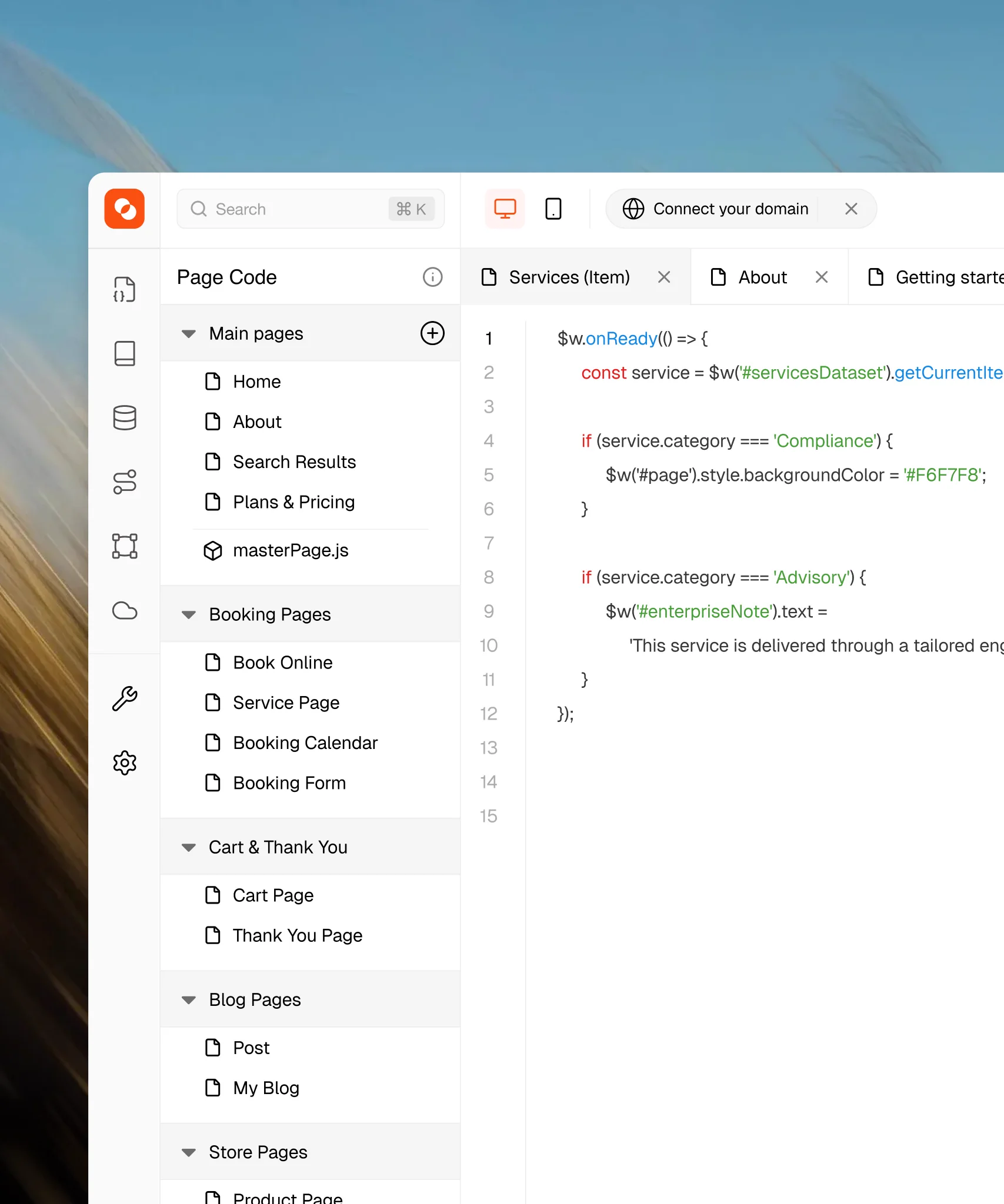Collapse the Store Pages section
This screenshot has width=1004, height=1204.
[188, 1153]
